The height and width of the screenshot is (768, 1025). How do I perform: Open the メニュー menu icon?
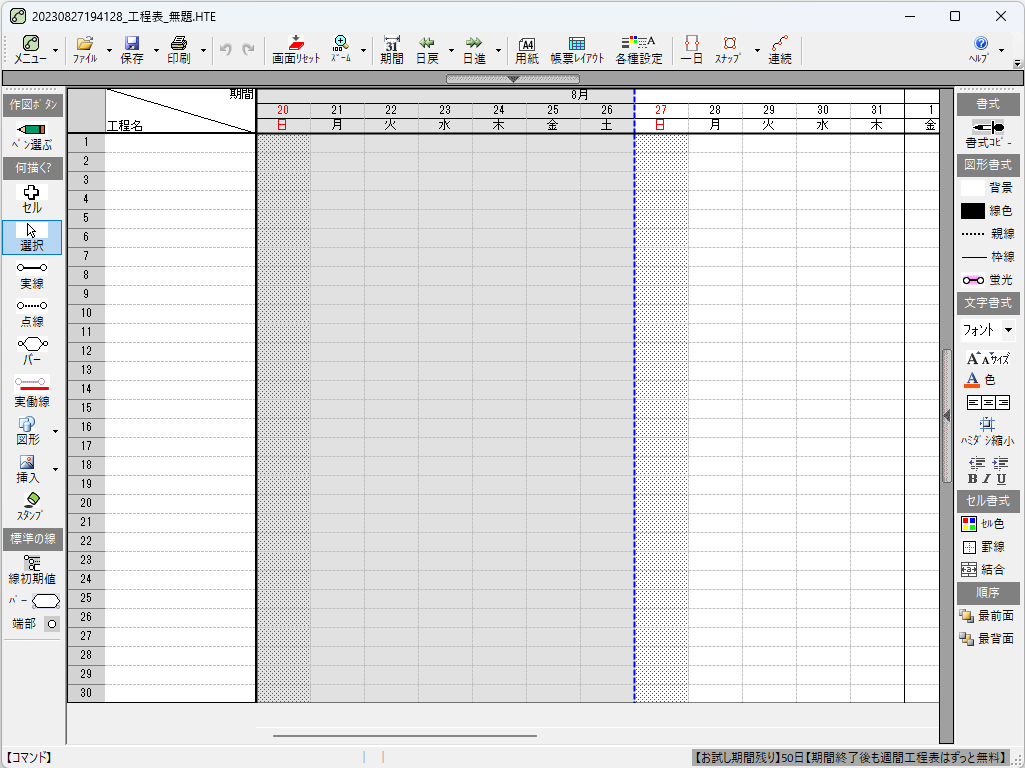[x=31, y=50]
